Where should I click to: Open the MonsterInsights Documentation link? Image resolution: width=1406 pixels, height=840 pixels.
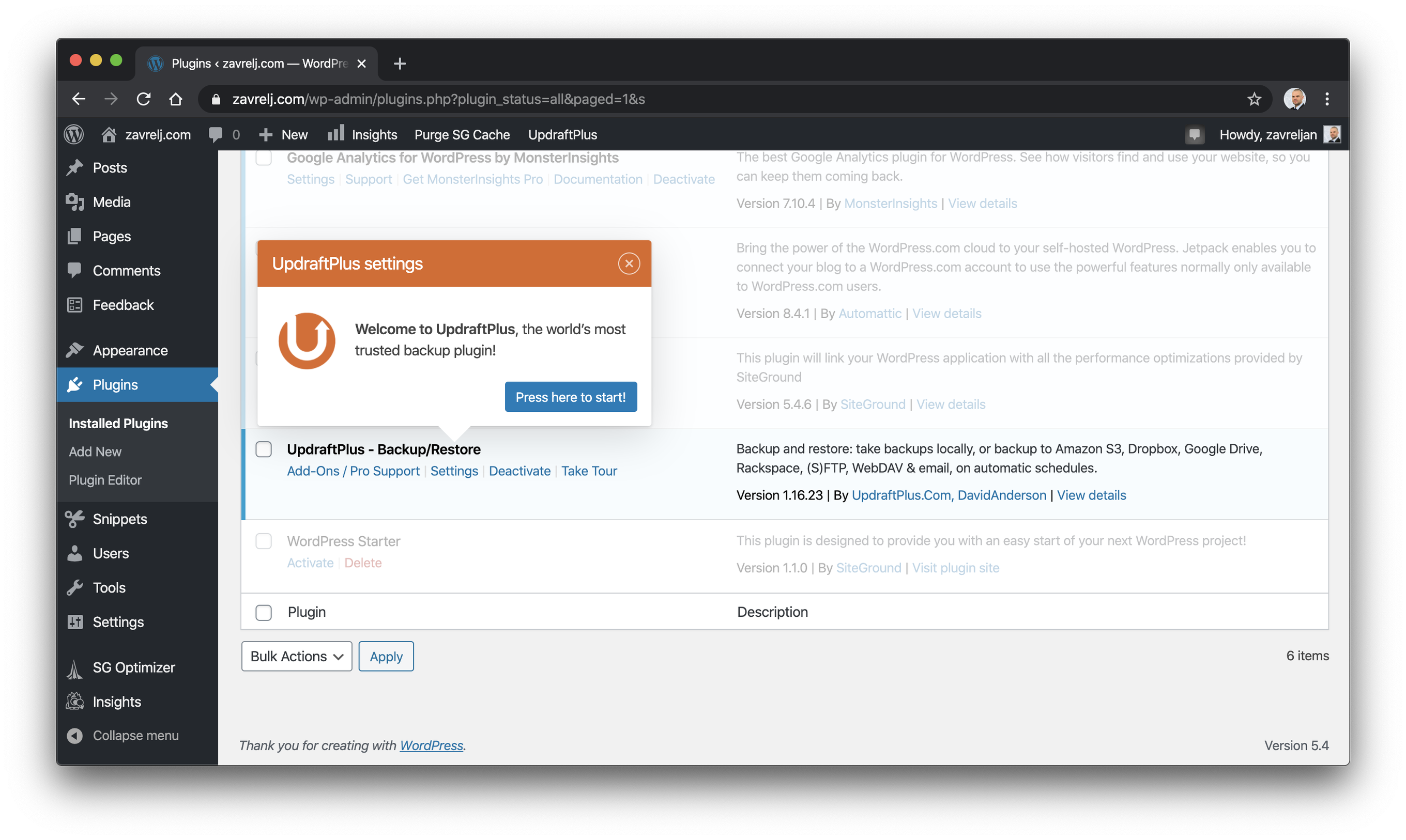(x=598, y=179)
